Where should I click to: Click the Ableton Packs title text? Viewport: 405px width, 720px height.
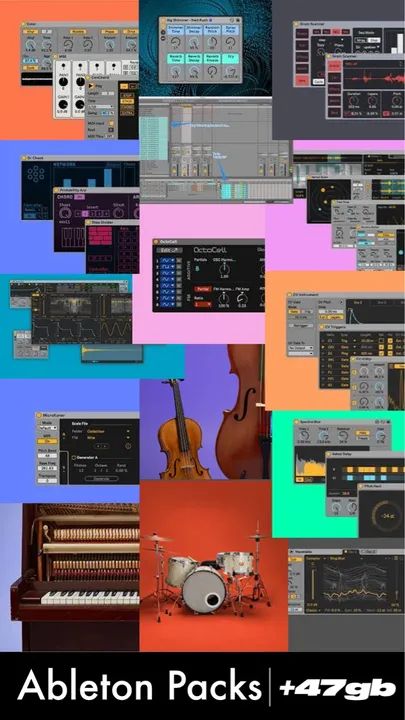[140, 687]
